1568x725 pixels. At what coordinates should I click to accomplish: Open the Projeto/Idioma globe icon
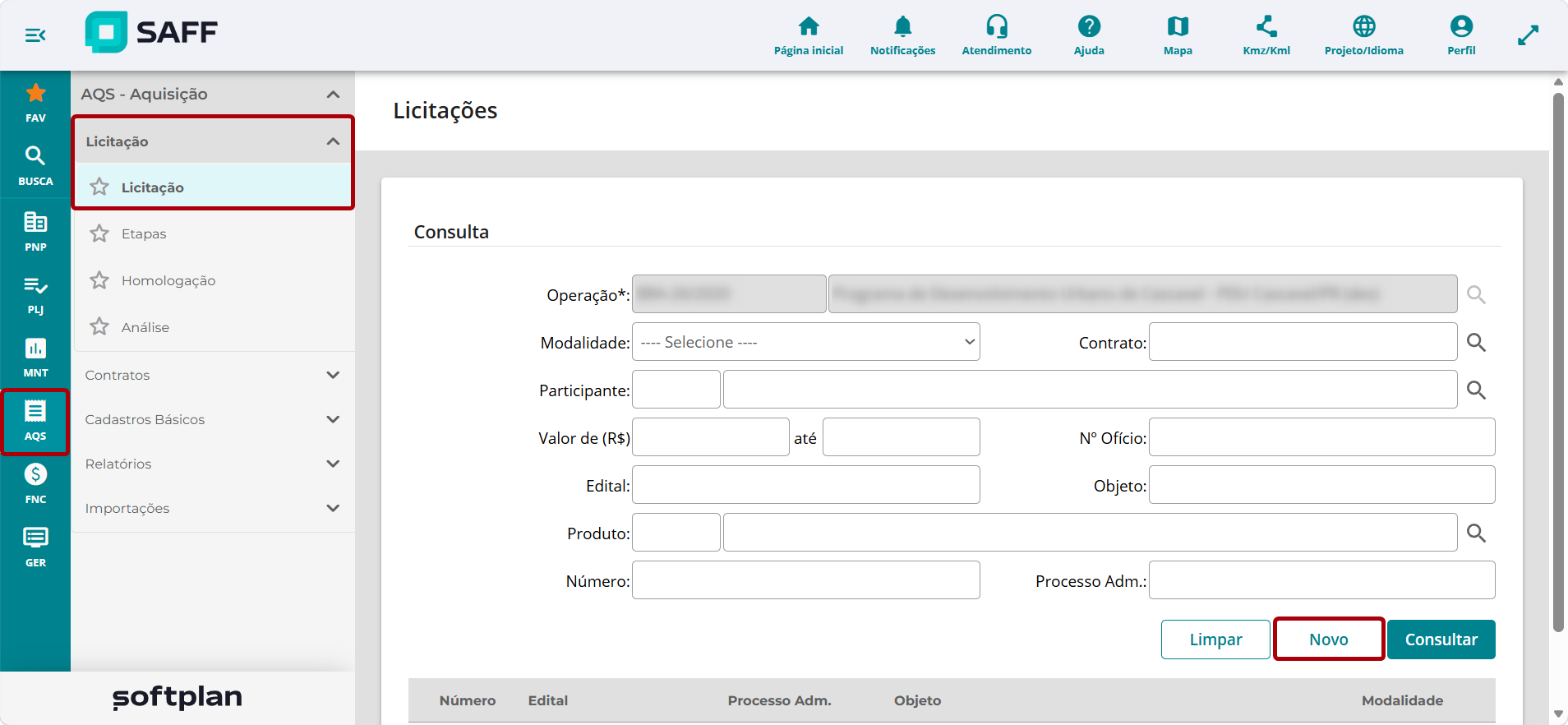(x=1364, y=26)
